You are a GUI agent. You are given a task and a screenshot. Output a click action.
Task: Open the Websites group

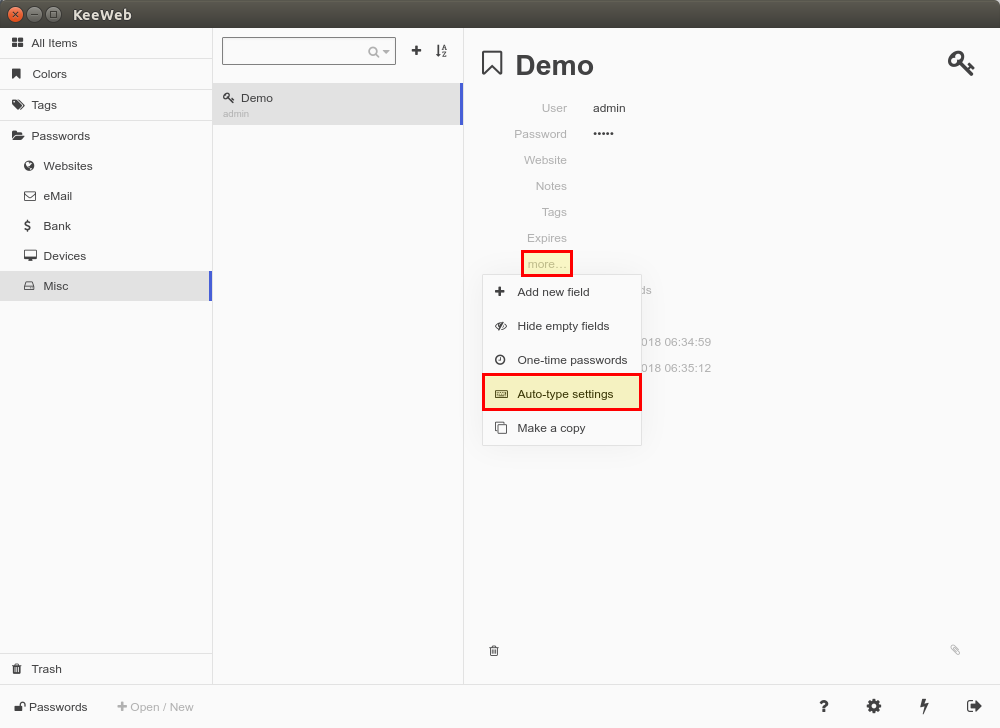tap(106, 166)
